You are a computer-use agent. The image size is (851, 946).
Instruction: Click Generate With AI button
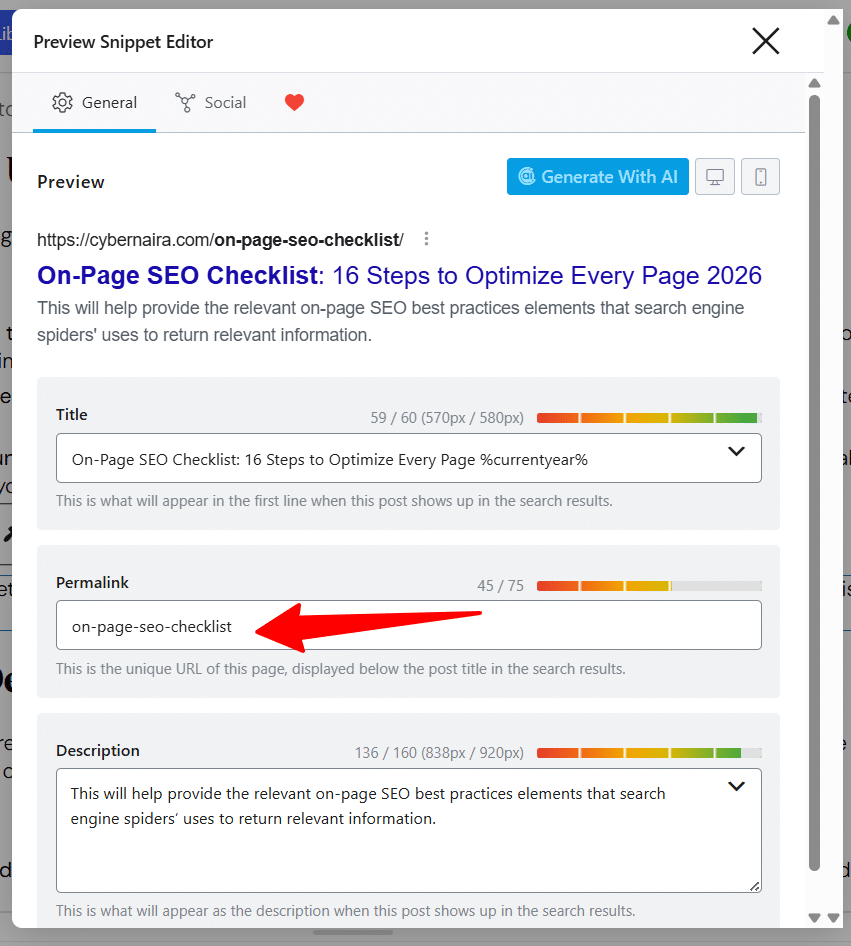(x=598, y=177)
